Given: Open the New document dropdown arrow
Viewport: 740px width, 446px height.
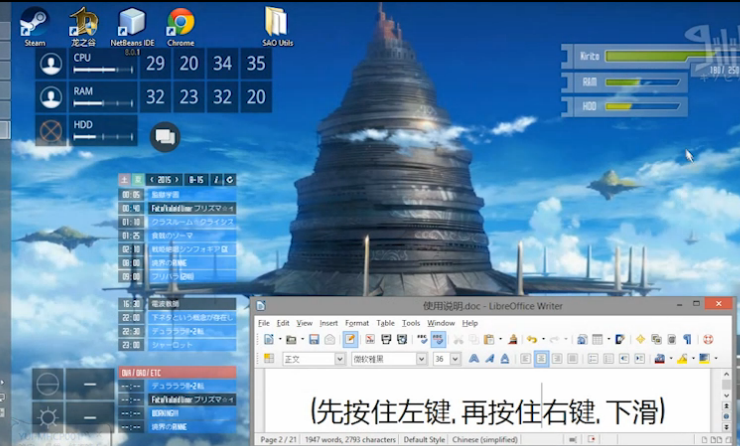Looking at the screenshot, I should click(279, 339).
